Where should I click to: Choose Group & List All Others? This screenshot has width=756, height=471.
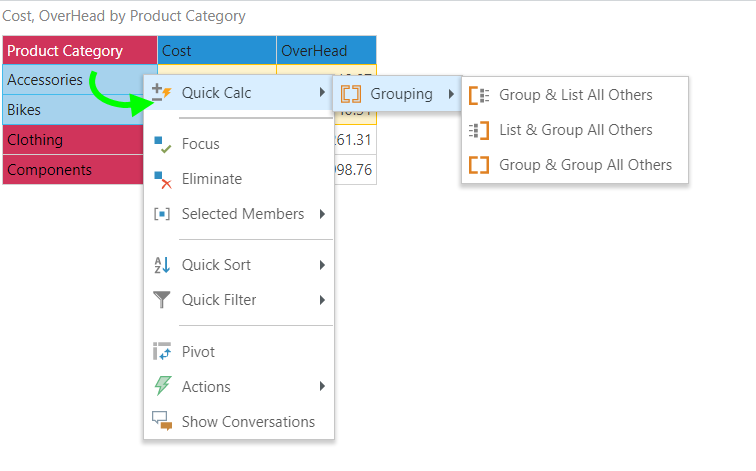575,95
